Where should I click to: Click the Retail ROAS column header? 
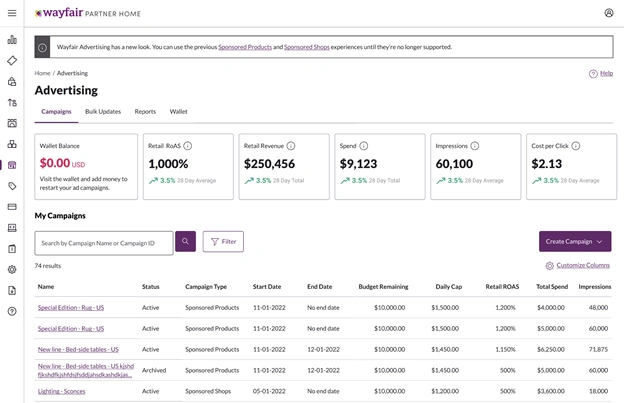click(x=502, y=287)
